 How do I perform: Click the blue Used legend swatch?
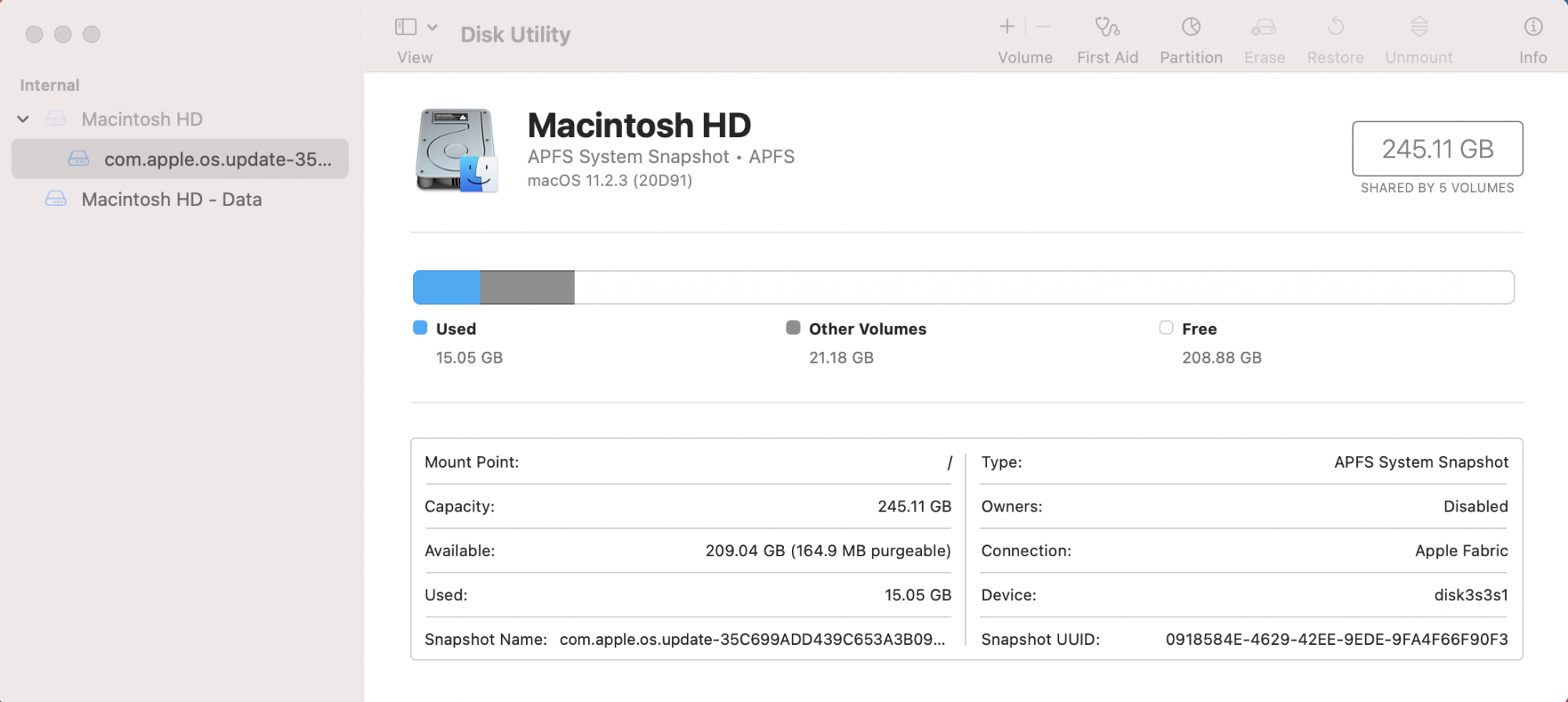click(420, 327)
